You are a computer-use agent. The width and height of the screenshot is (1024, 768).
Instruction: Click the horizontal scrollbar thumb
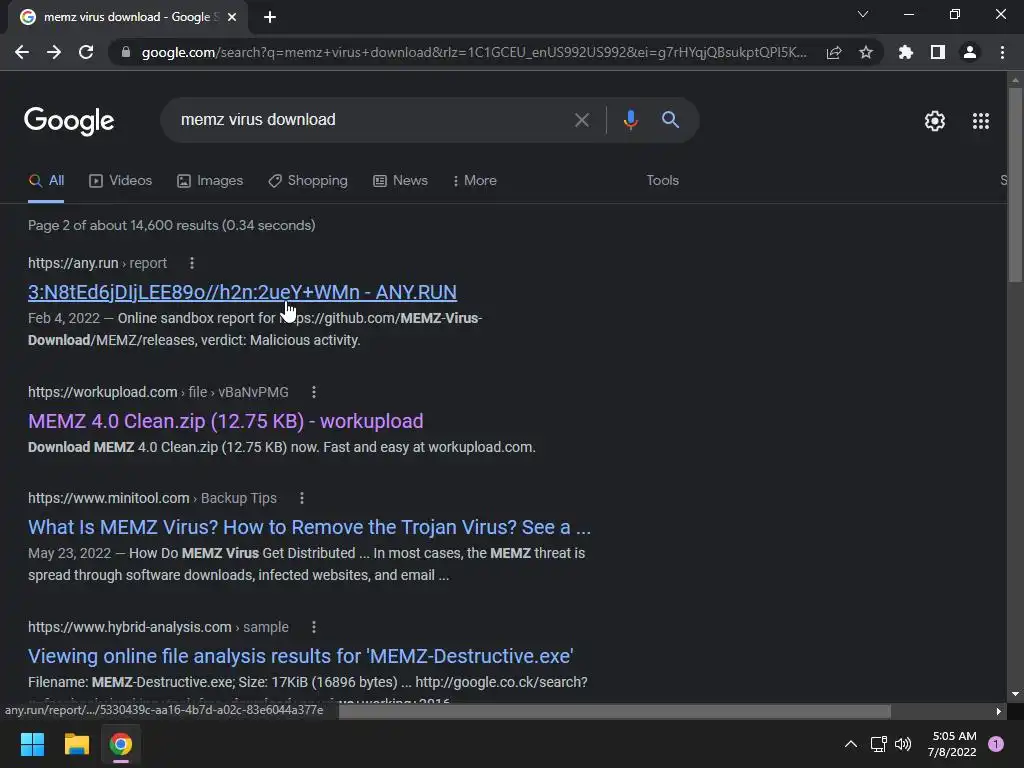point(615,711)
